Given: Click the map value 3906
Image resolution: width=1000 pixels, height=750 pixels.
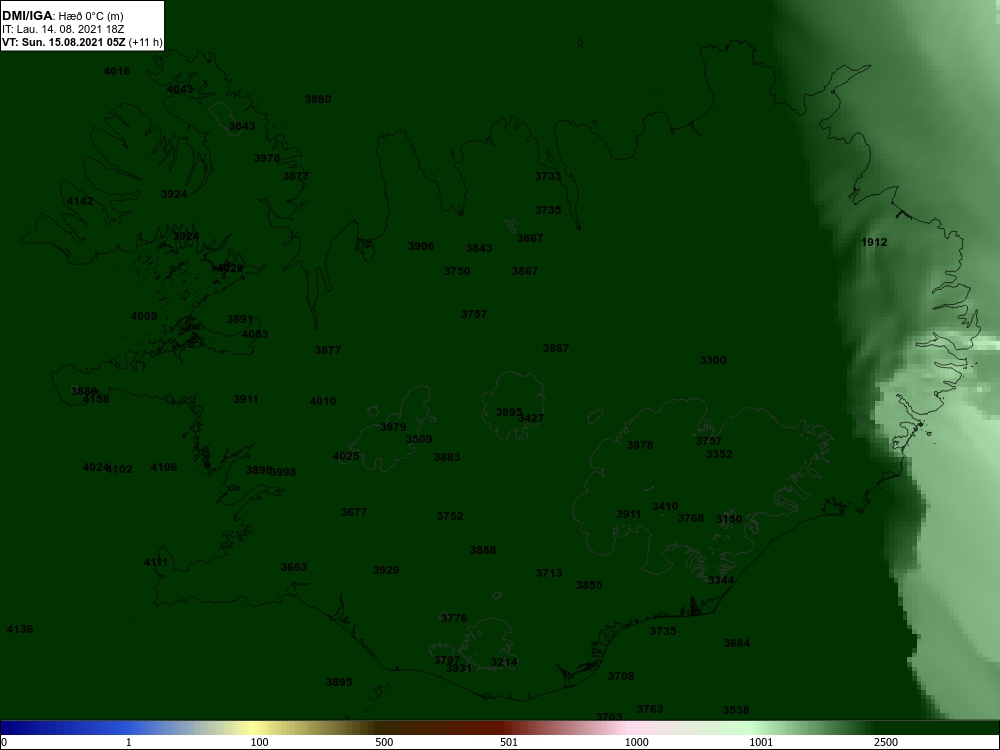Looking at the screenshot, I should click(x=421, y=247).
